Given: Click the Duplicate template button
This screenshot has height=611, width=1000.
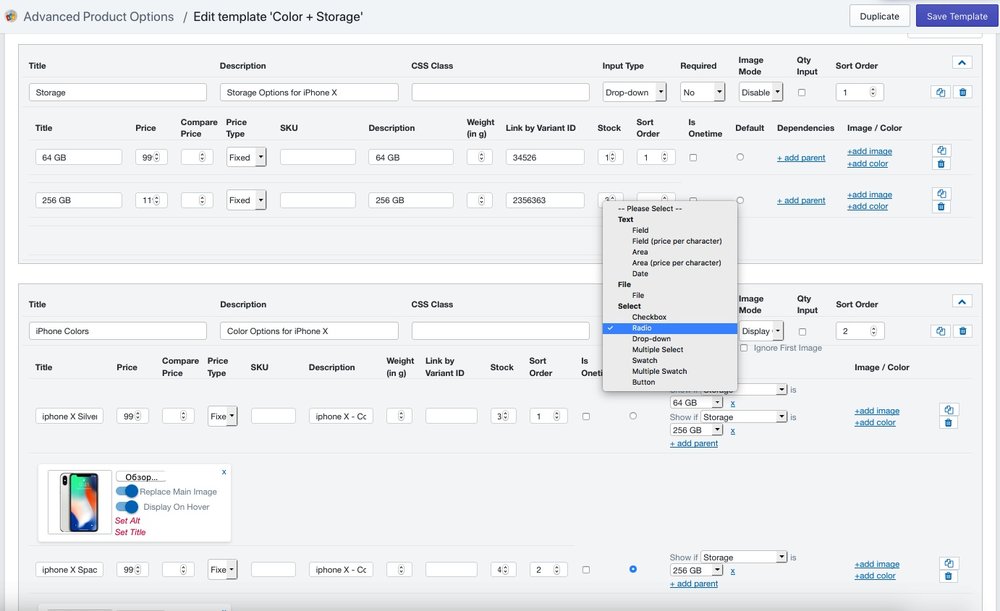Looking at the screenshot, I should pyautogui.click(x=879, y=17).
